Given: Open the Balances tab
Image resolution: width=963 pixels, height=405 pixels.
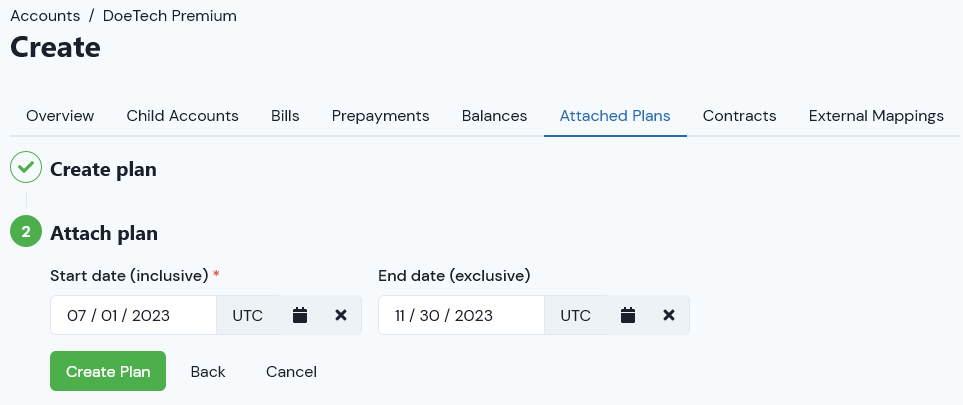Looking at the screenshot, I should tap(494, 116).
